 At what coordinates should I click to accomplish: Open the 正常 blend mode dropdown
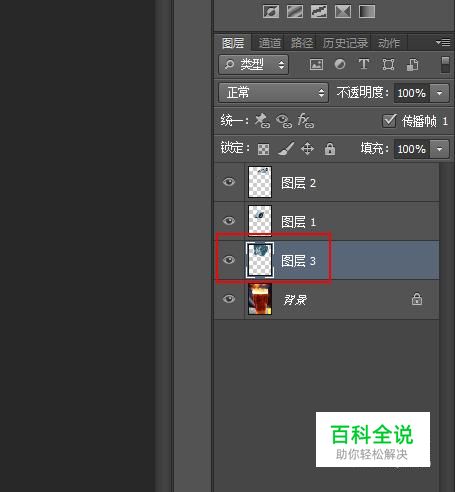(274, 92)
